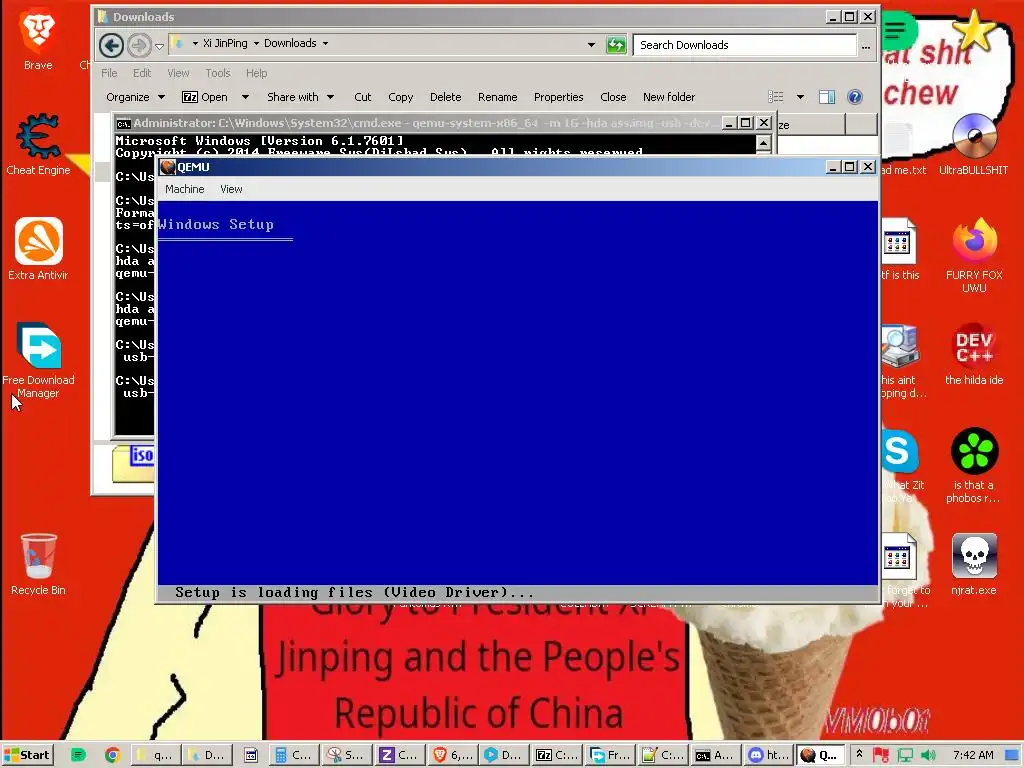Open the Share with dropdown

pos(300,97)
